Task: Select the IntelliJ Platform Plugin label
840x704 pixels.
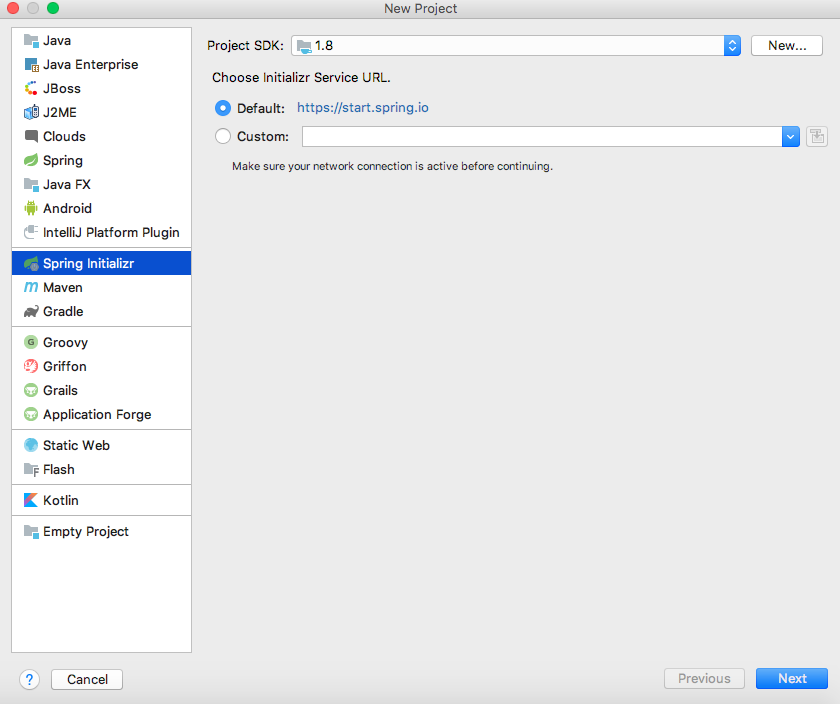Action: 111,233
